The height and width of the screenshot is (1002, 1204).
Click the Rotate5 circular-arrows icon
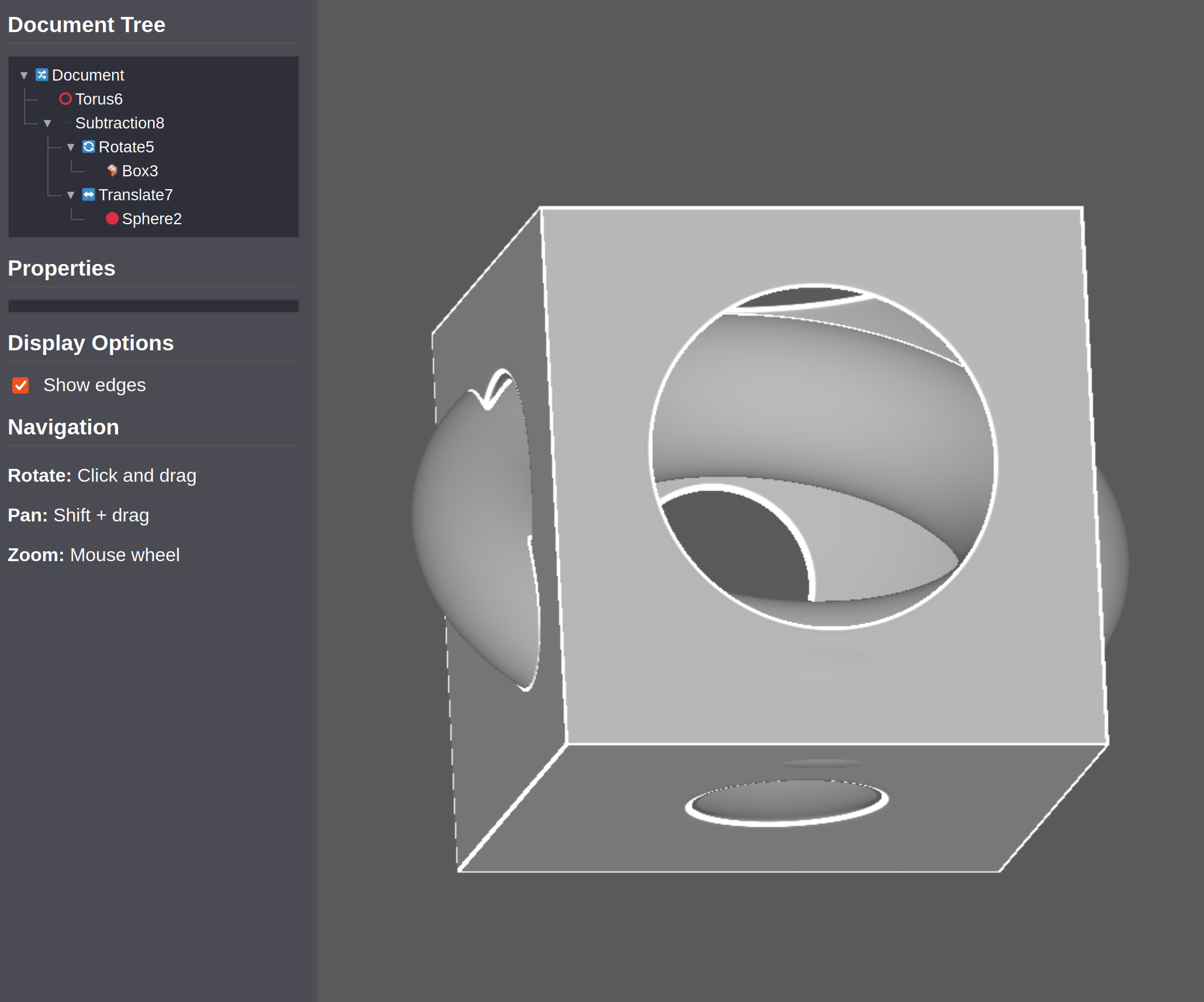tap(88, 147)
